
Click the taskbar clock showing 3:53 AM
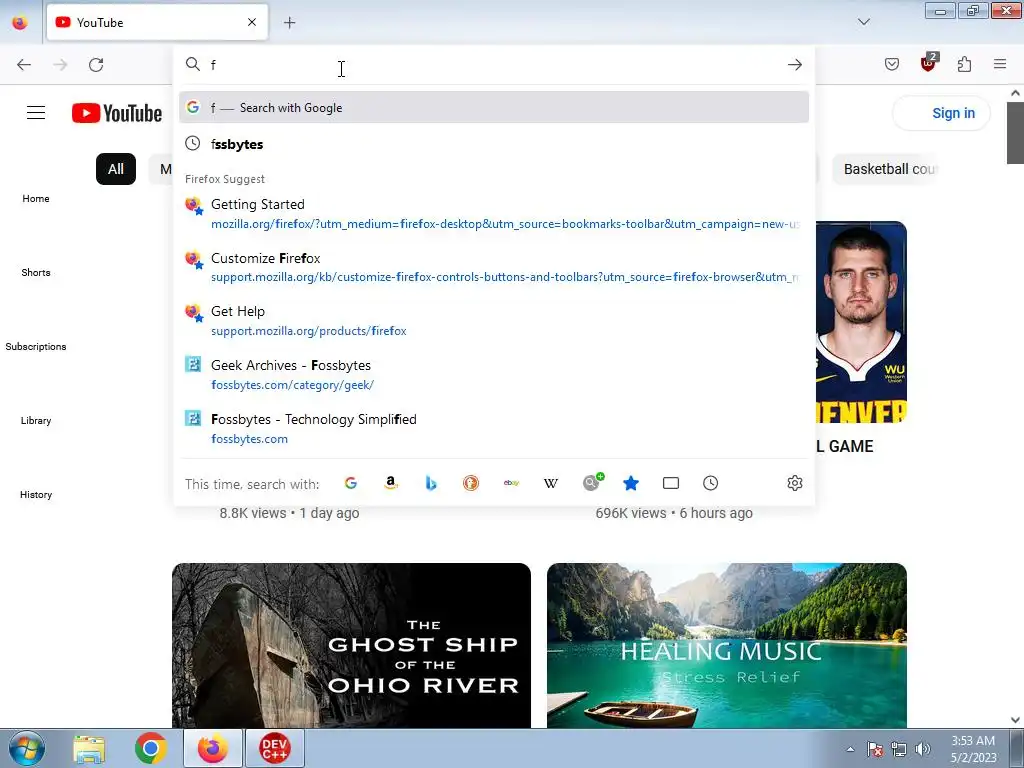[x=973, y=749]
